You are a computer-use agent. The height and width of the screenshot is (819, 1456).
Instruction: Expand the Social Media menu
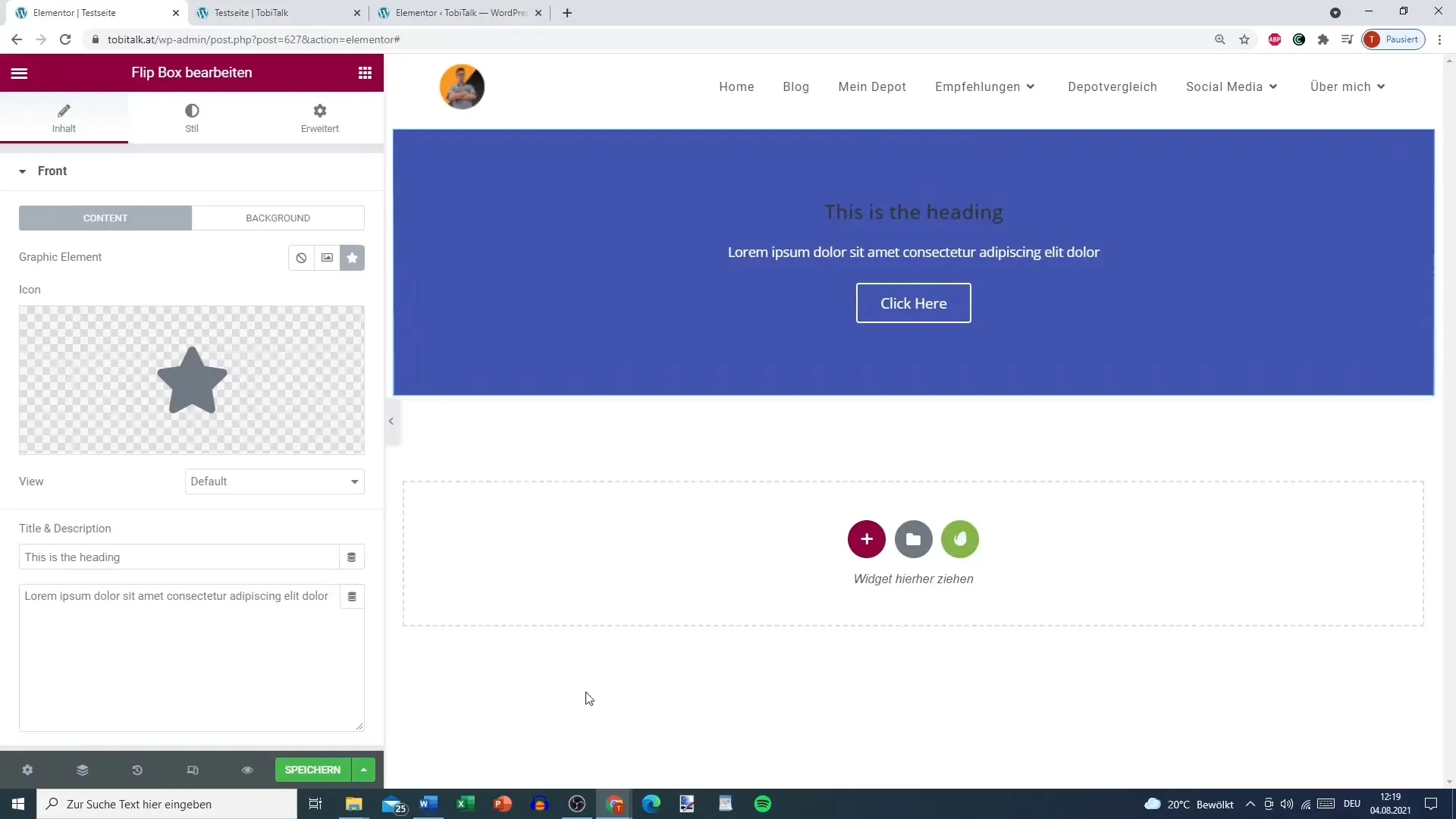point(1232,86)
